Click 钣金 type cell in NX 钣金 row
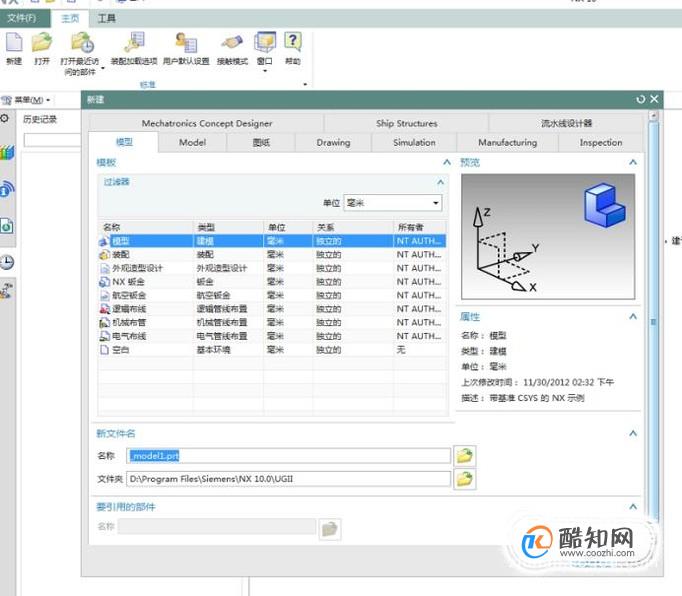This screenshot has width=682, height=596. tap(228, 282)
